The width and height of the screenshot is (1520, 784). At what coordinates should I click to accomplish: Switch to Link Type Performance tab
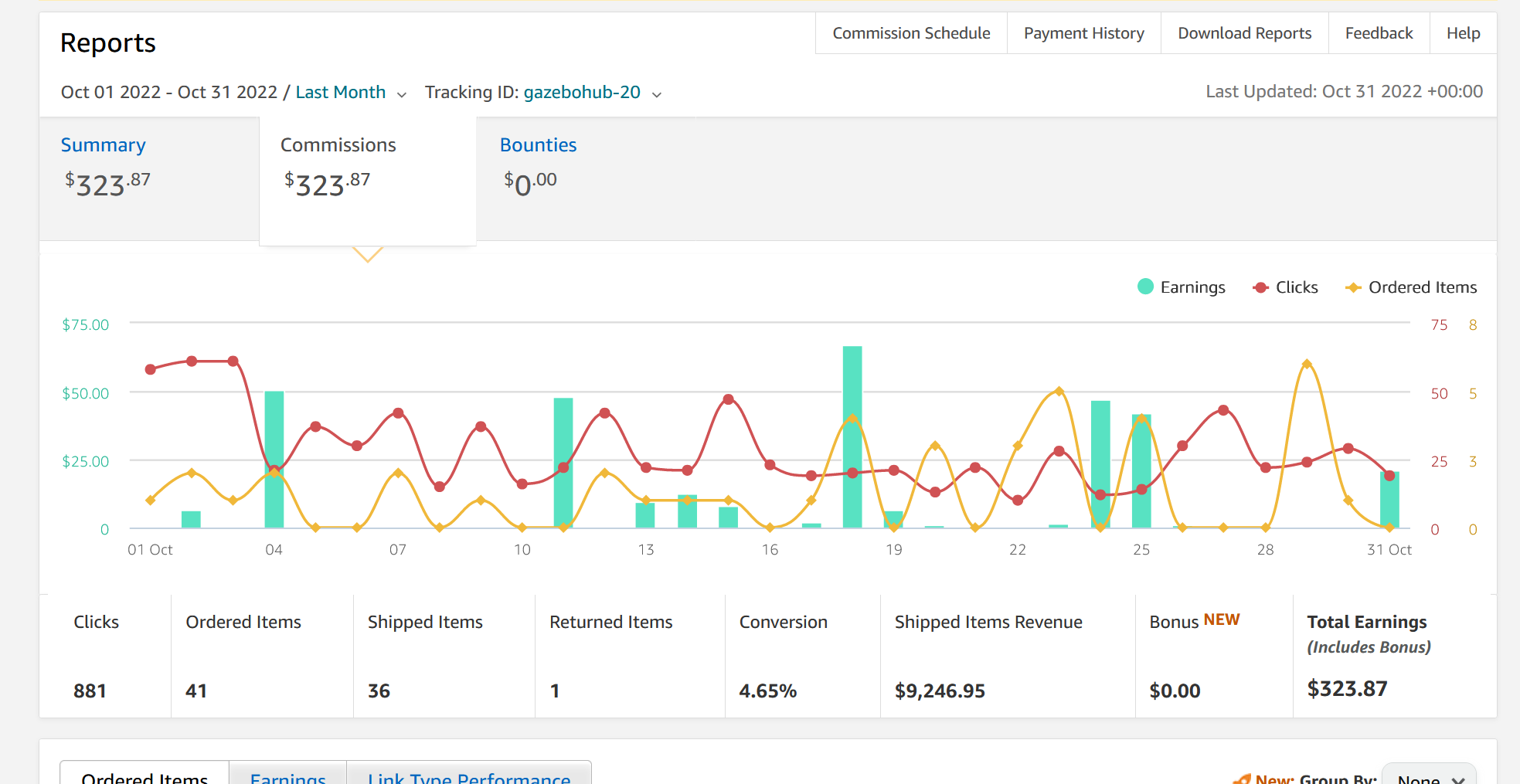point(469,776)
